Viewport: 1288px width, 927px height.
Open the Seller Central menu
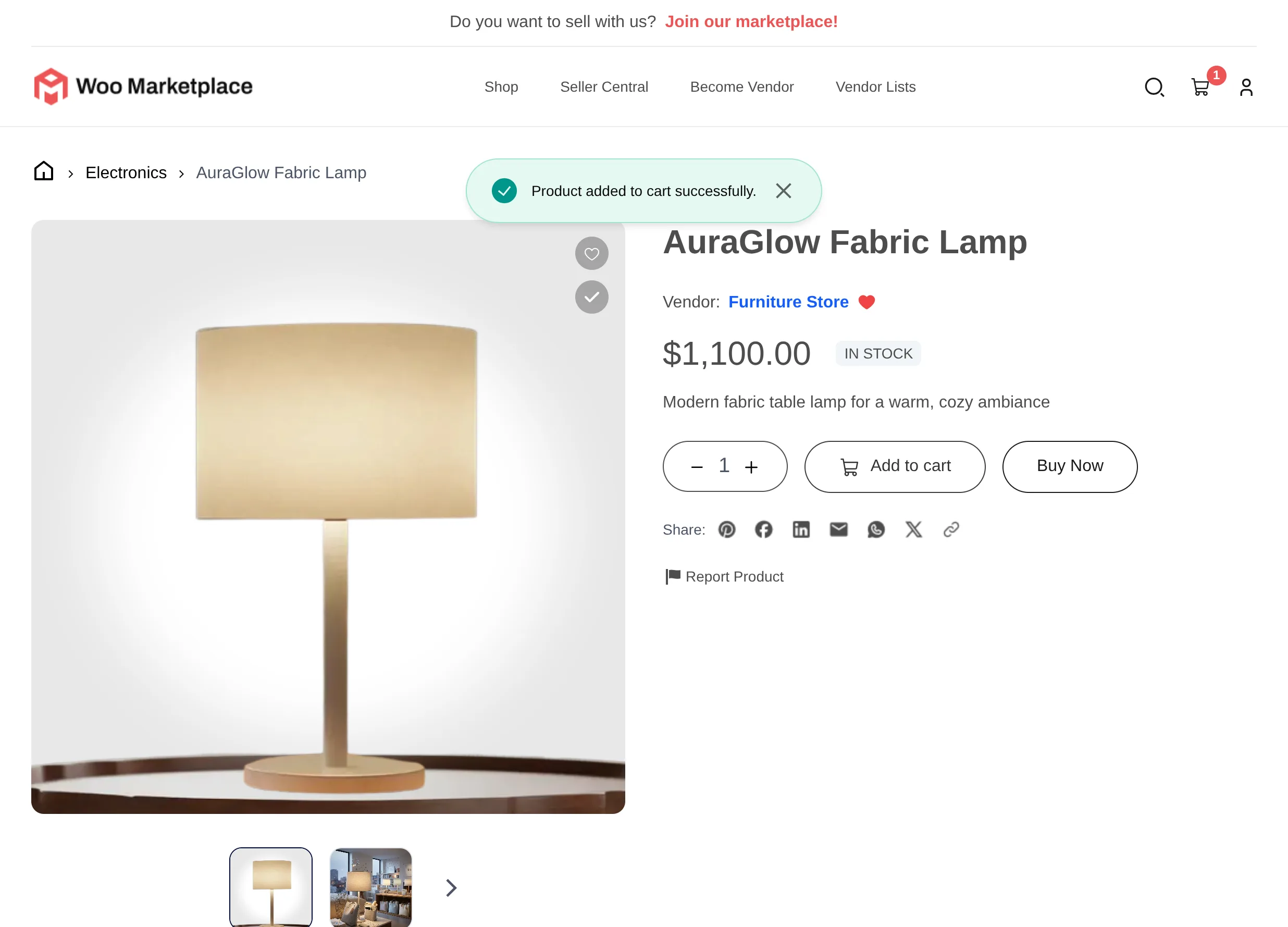(x=604, y=87)
